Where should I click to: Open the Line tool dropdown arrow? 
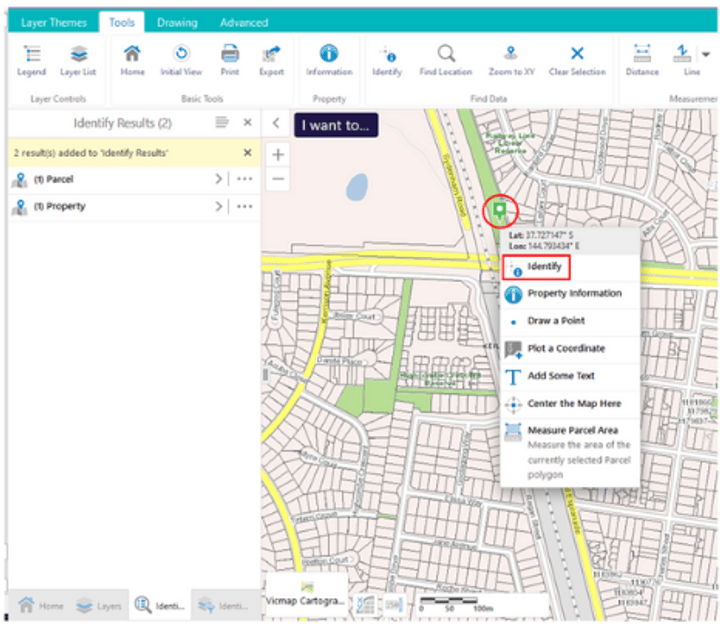[706, 54]
